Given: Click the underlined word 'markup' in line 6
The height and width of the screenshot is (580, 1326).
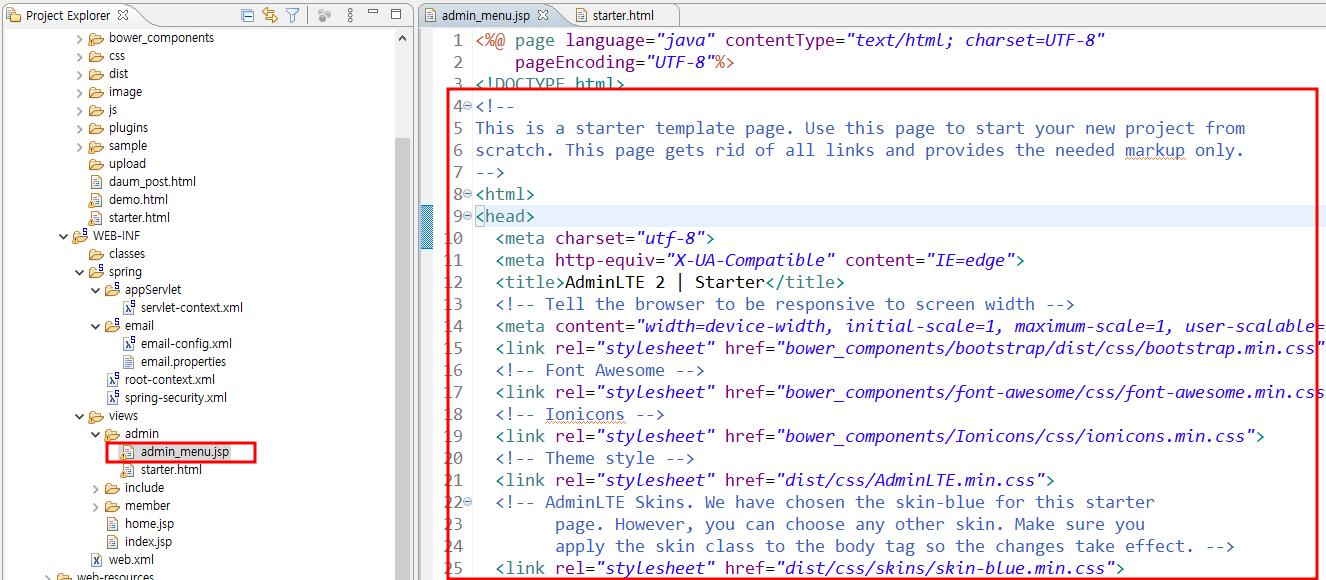Looking at the screenshot, I should (1154, 150).
